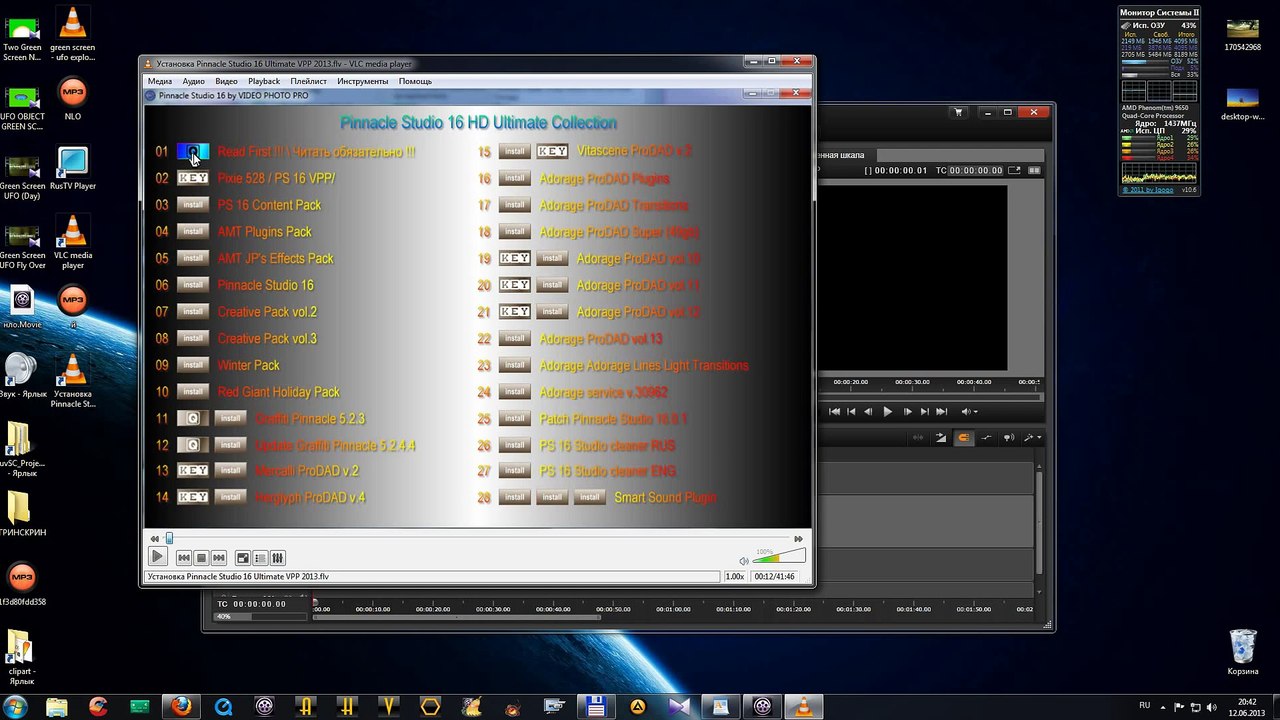Click the 1.00x playback speed indicator
This screenshot has height=720, width=1280.
point(735,577)
